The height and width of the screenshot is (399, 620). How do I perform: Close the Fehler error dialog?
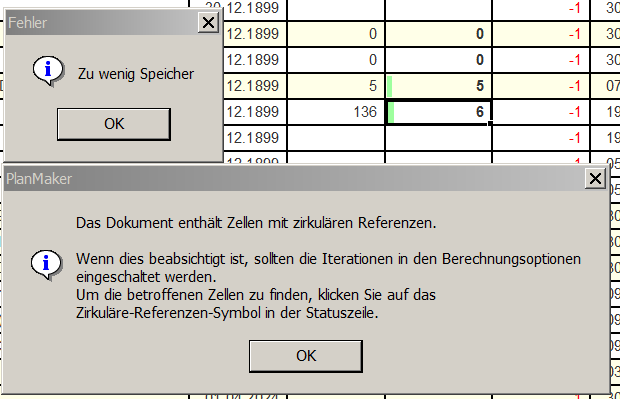click(208, 23)
